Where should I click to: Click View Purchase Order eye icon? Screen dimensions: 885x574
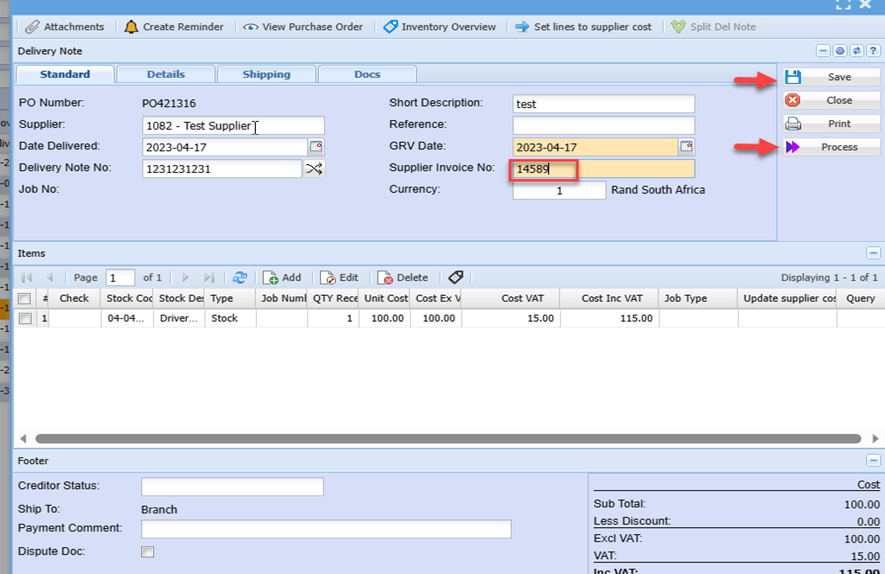coord(250,27)
